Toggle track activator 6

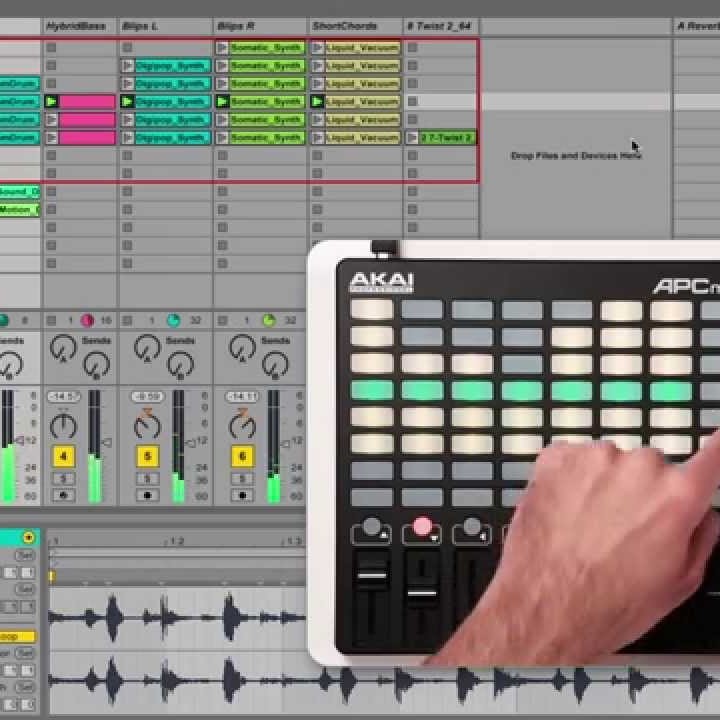242,456
